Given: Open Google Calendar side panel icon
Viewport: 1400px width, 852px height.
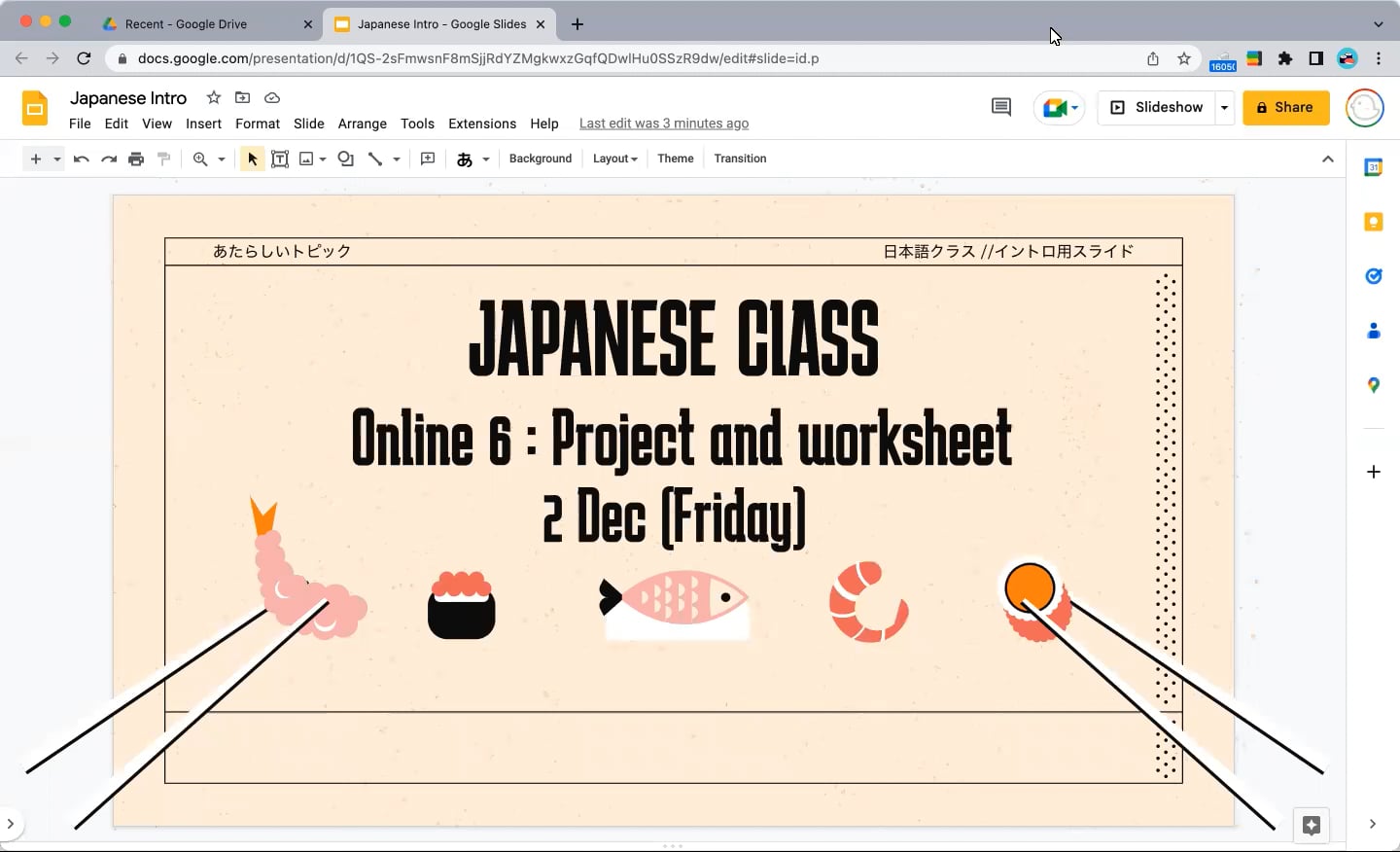Looking at the screenshot, I should coord(1373,168).
